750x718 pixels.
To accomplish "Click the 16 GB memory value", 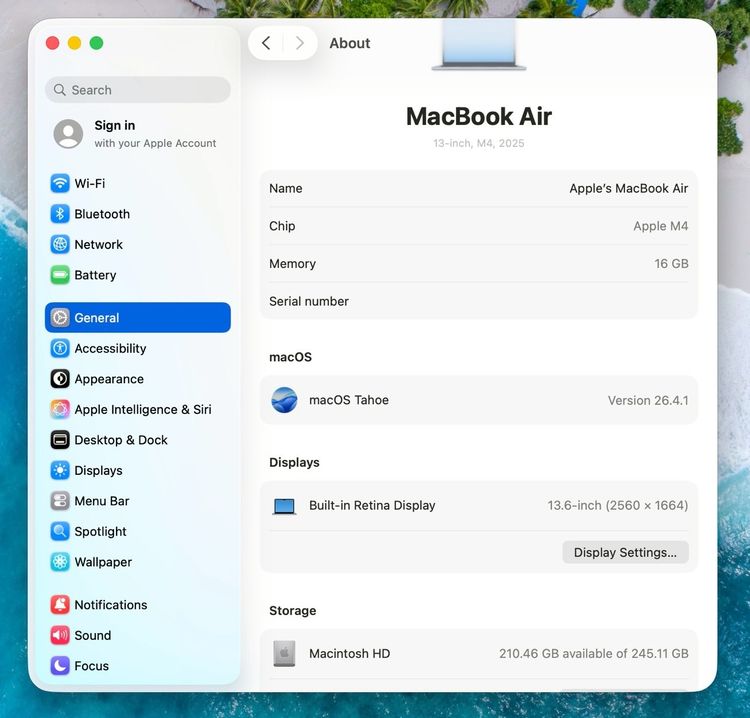I will 671,264.
